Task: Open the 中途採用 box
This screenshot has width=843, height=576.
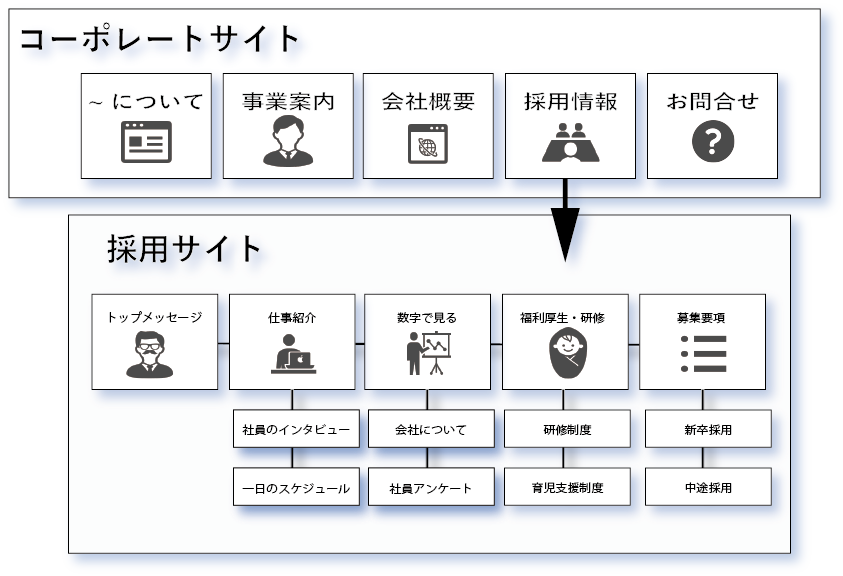Action: [x=708, y=488]
